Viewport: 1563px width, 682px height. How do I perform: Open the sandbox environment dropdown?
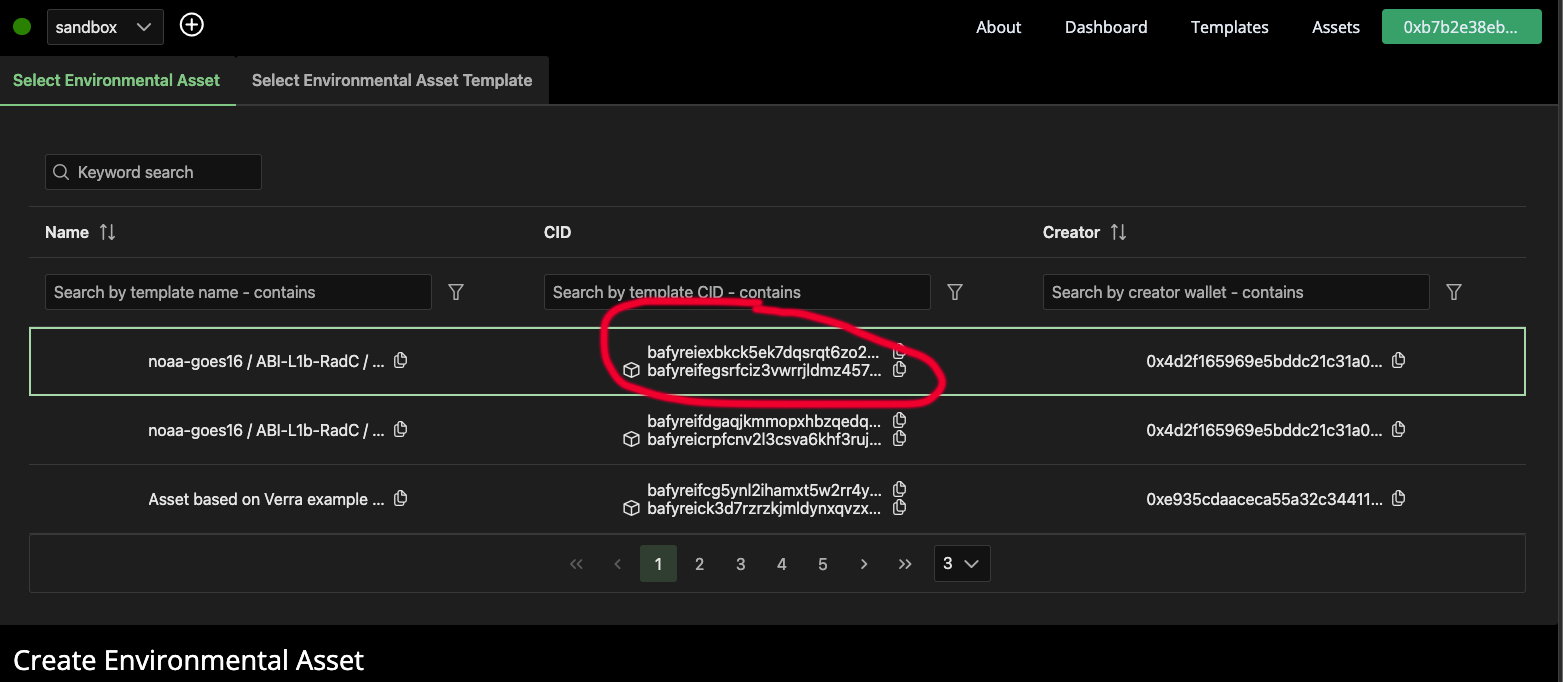(x=104, y=25)
